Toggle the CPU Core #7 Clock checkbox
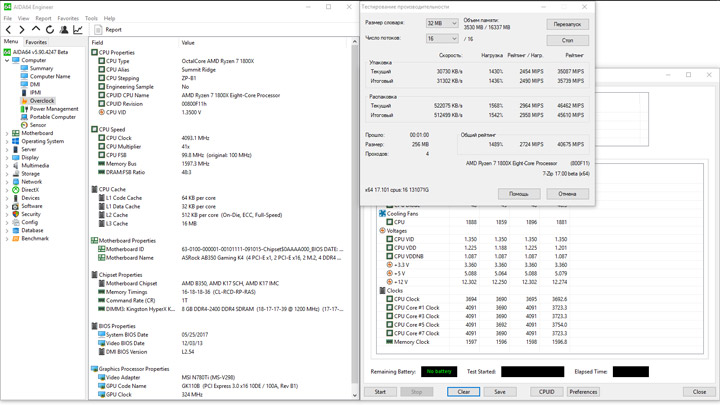The image size is (720, 405). [389, 333]
